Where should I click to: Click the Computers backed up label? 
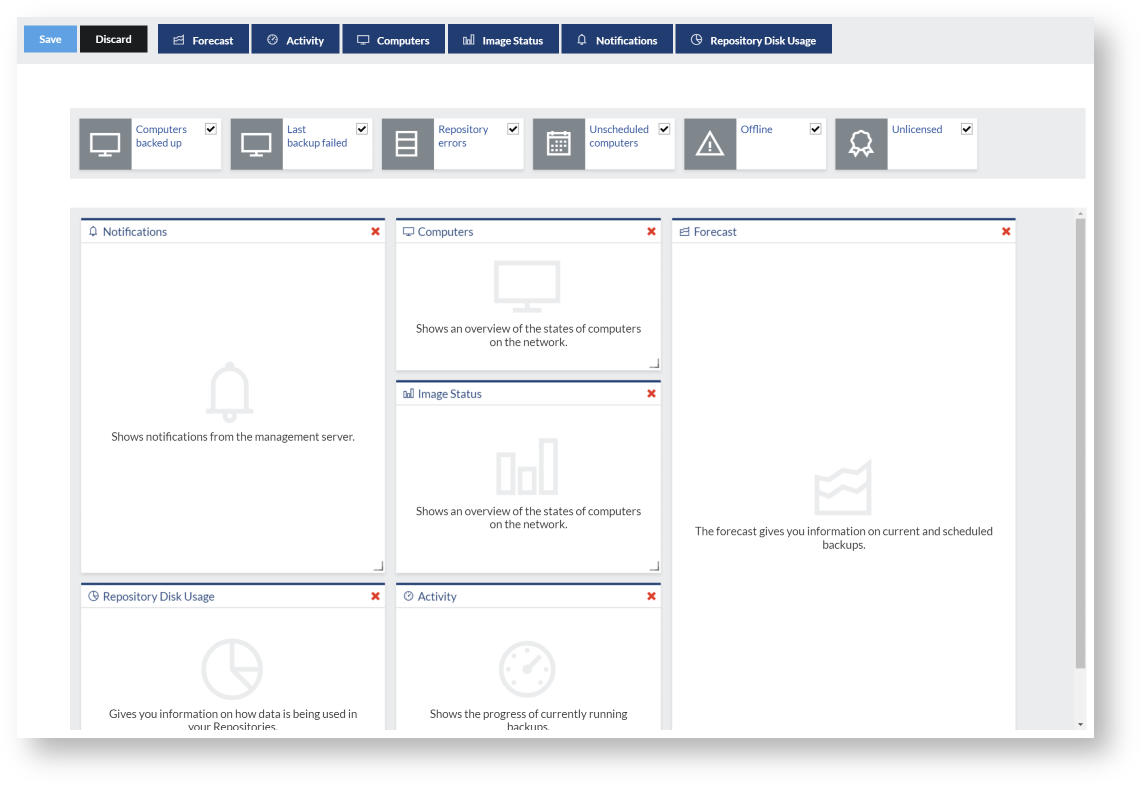(x=161, y=136)
